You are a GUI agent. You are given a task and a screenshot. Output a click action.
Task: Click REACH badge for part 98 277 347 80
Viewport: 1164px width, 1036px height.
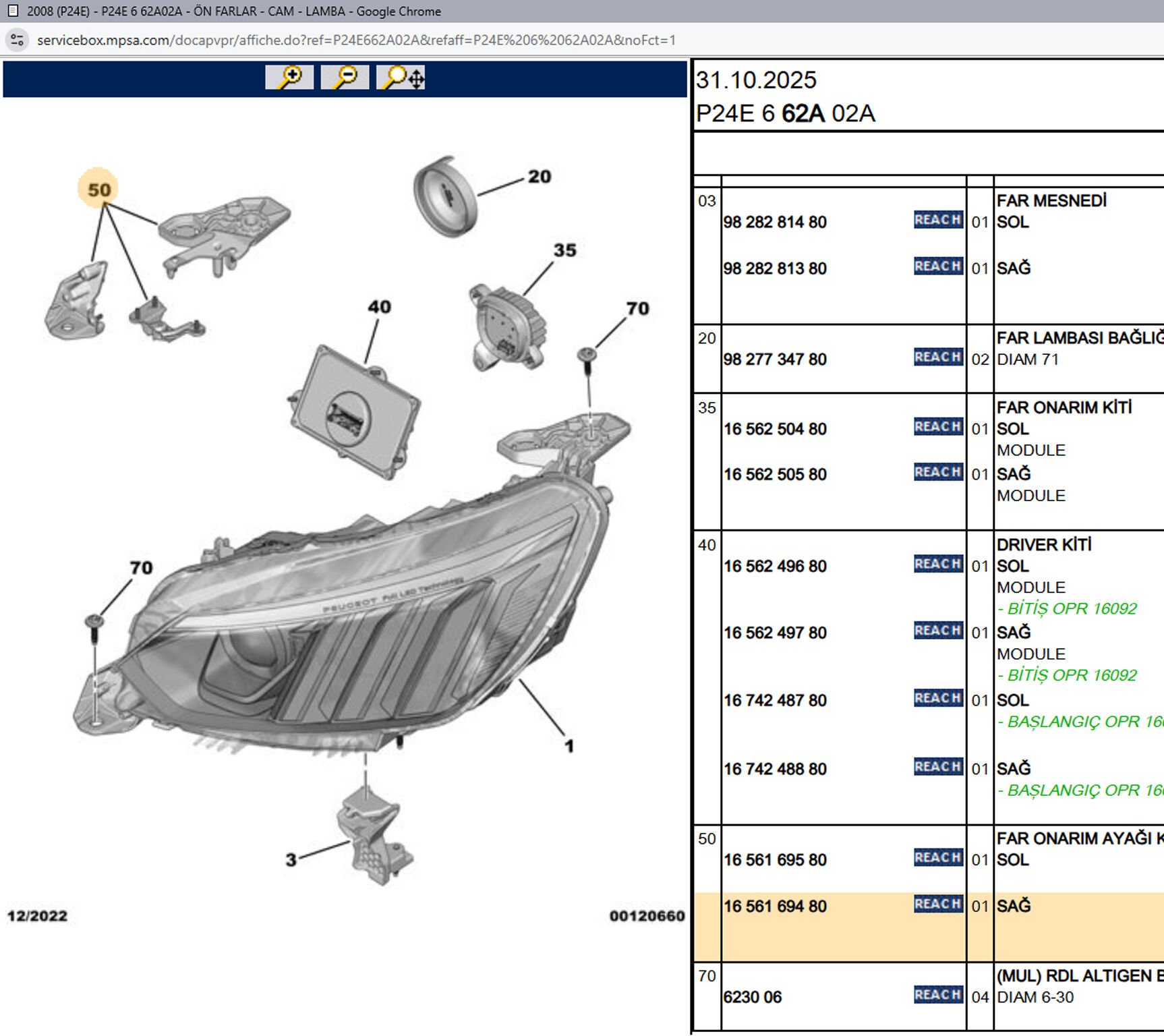click(937, 357)
